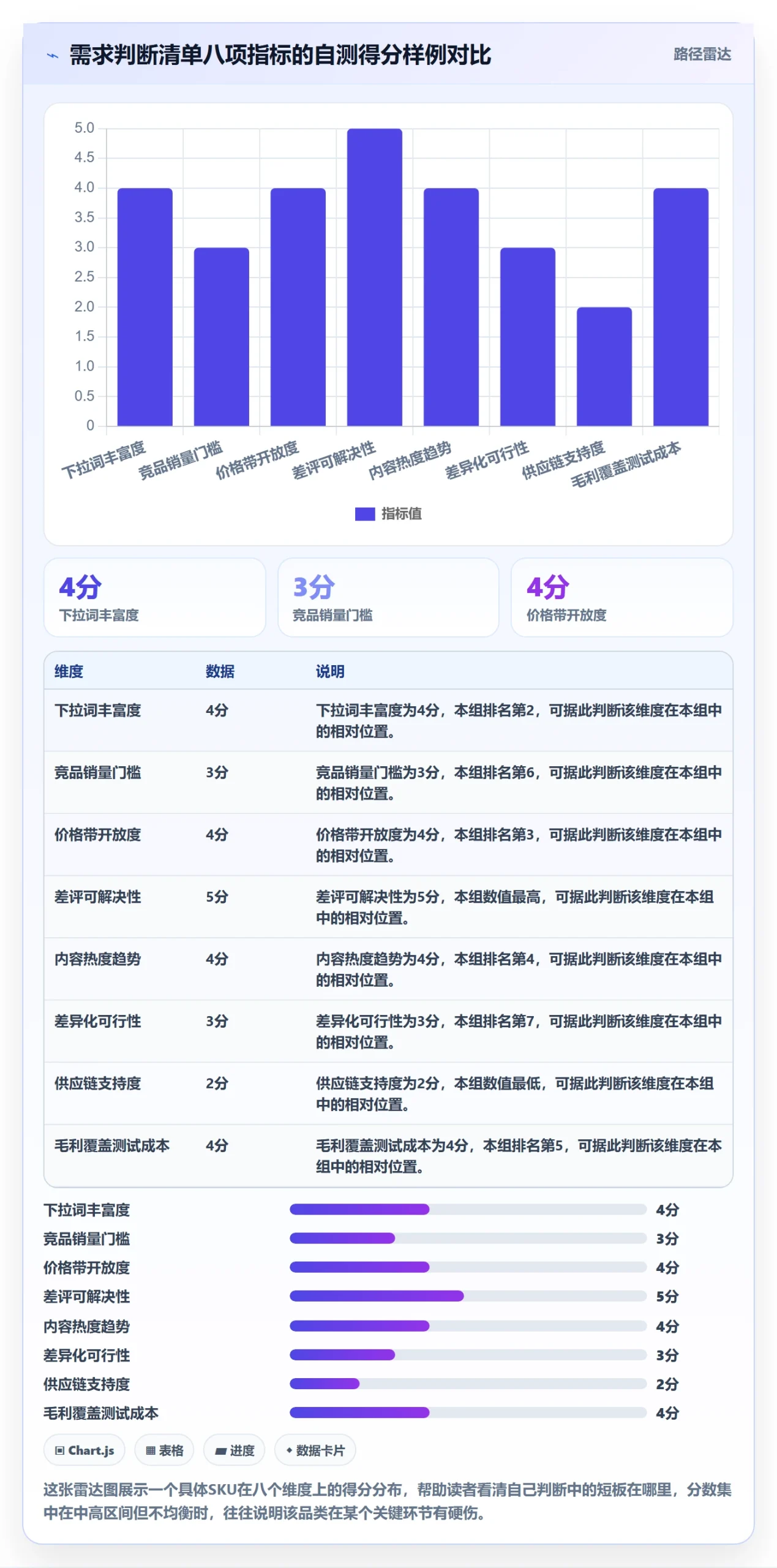Click the lightning icon beside the title

click(x=53, y=56)
